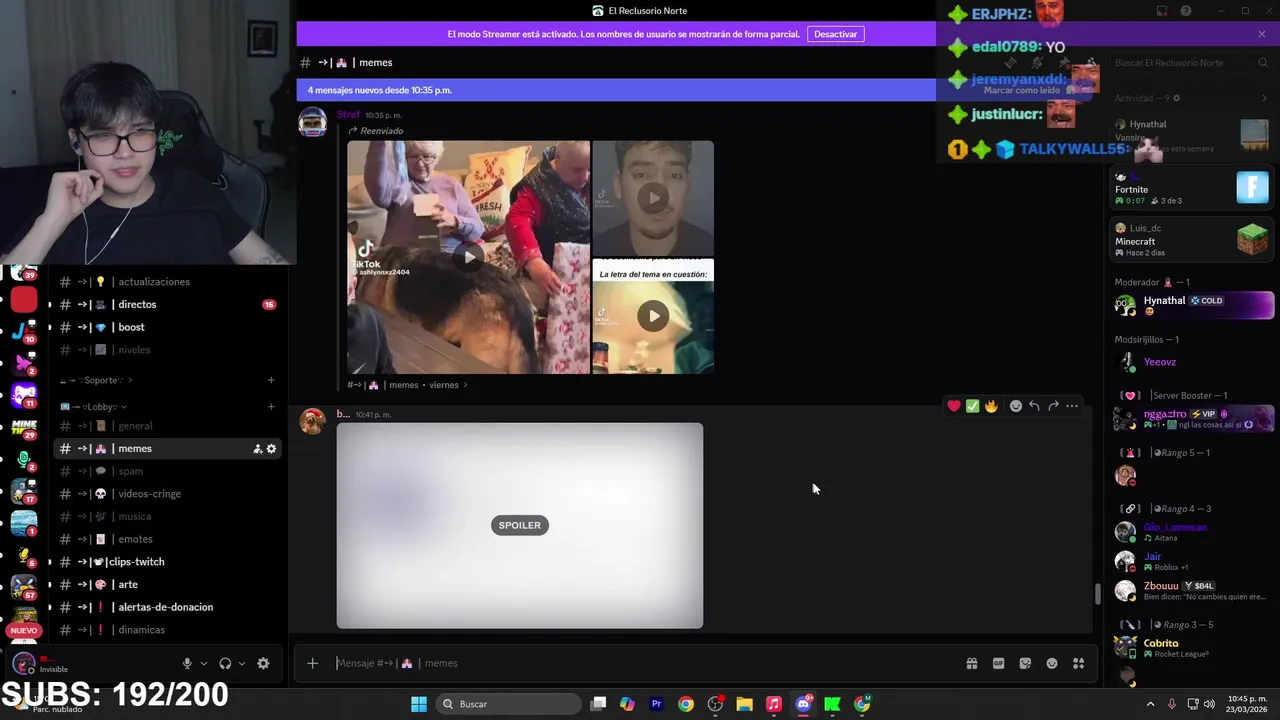Open Discord help question mark icon
The image size is (1280, 720).
coord(1186,11)
